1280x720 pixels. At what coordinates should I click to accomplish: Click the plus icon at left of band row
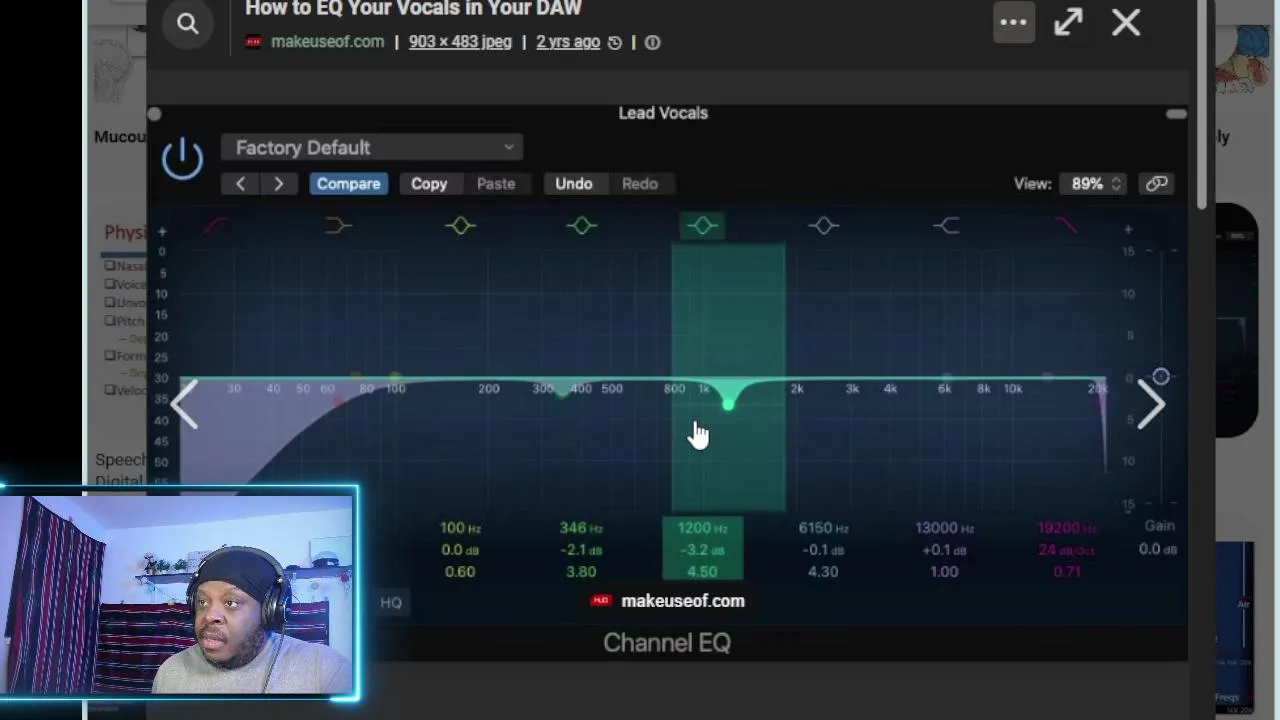point(162,231)
